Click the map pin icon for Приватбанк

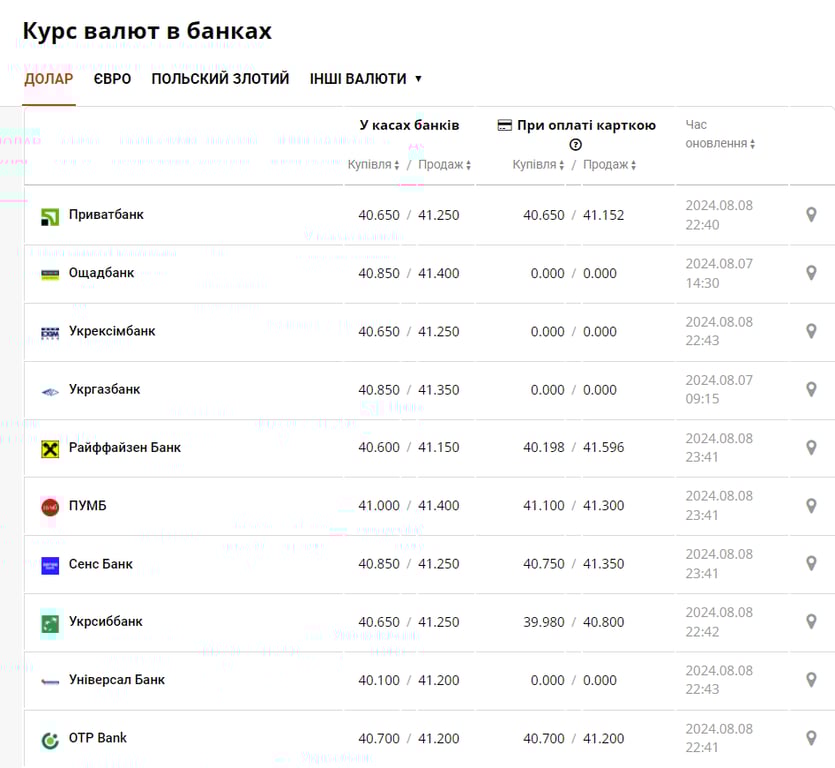click(811, 215)
